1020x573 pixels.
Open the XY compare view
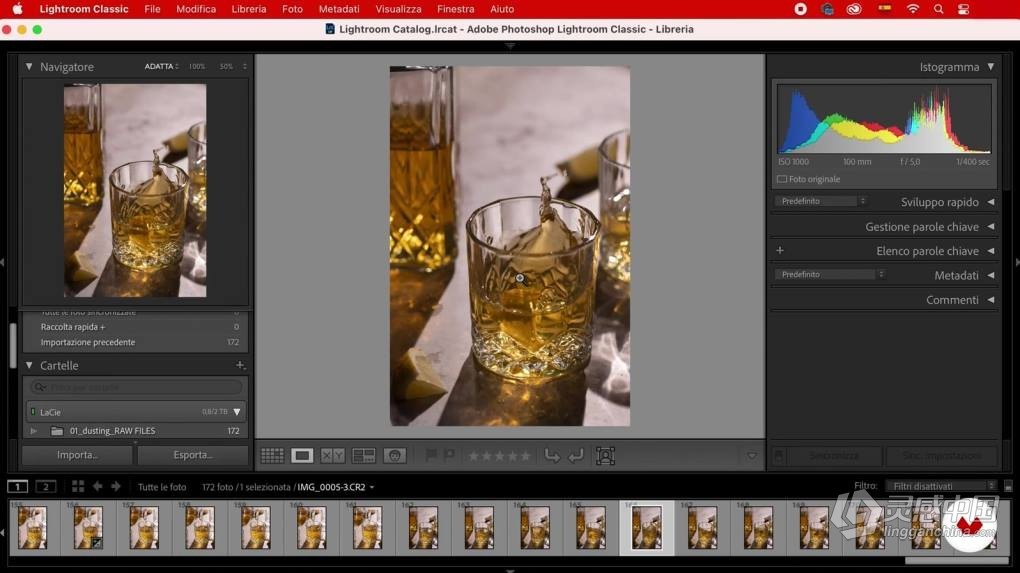point(332,456)
